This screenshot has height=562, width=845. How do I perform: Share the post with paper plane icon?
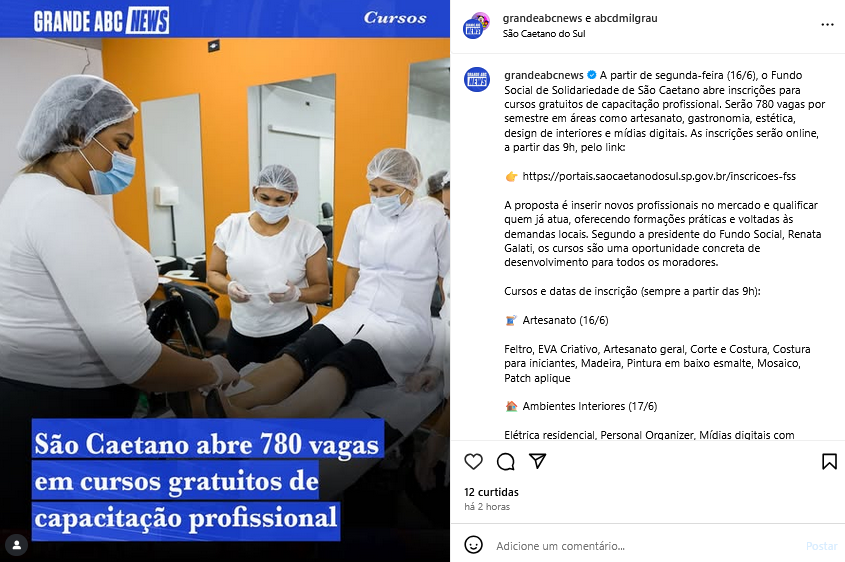(x=537, y=461)
